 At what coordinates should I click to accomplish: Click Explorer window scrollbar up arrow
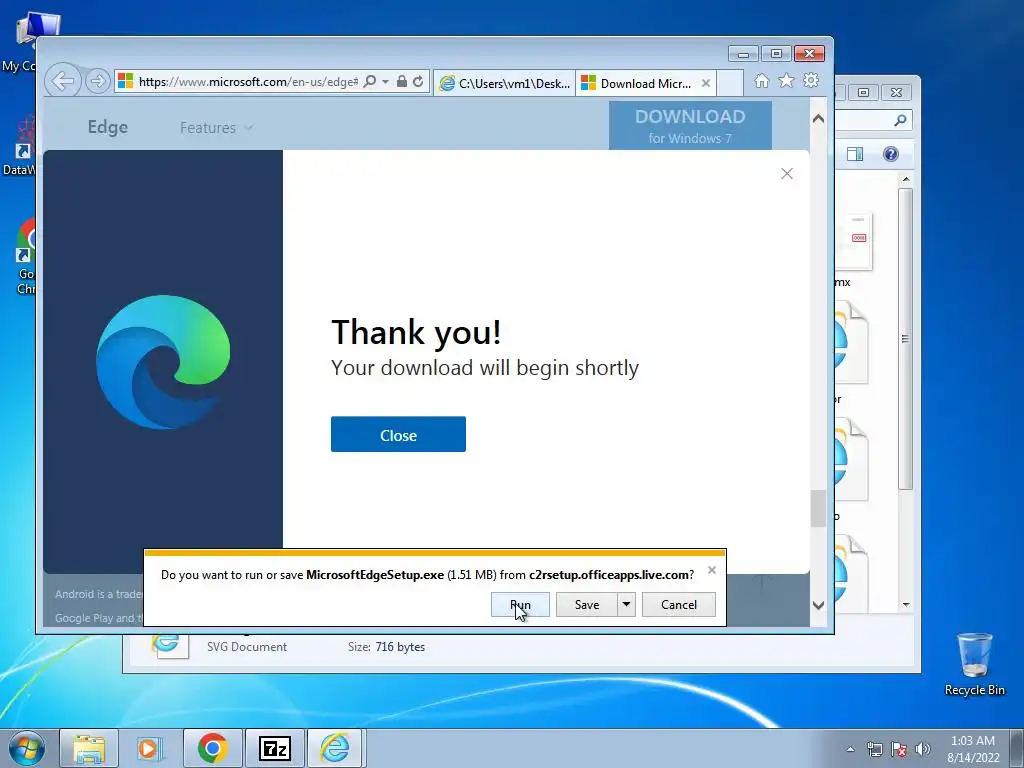pyautogui.click(x=906, y=179)
